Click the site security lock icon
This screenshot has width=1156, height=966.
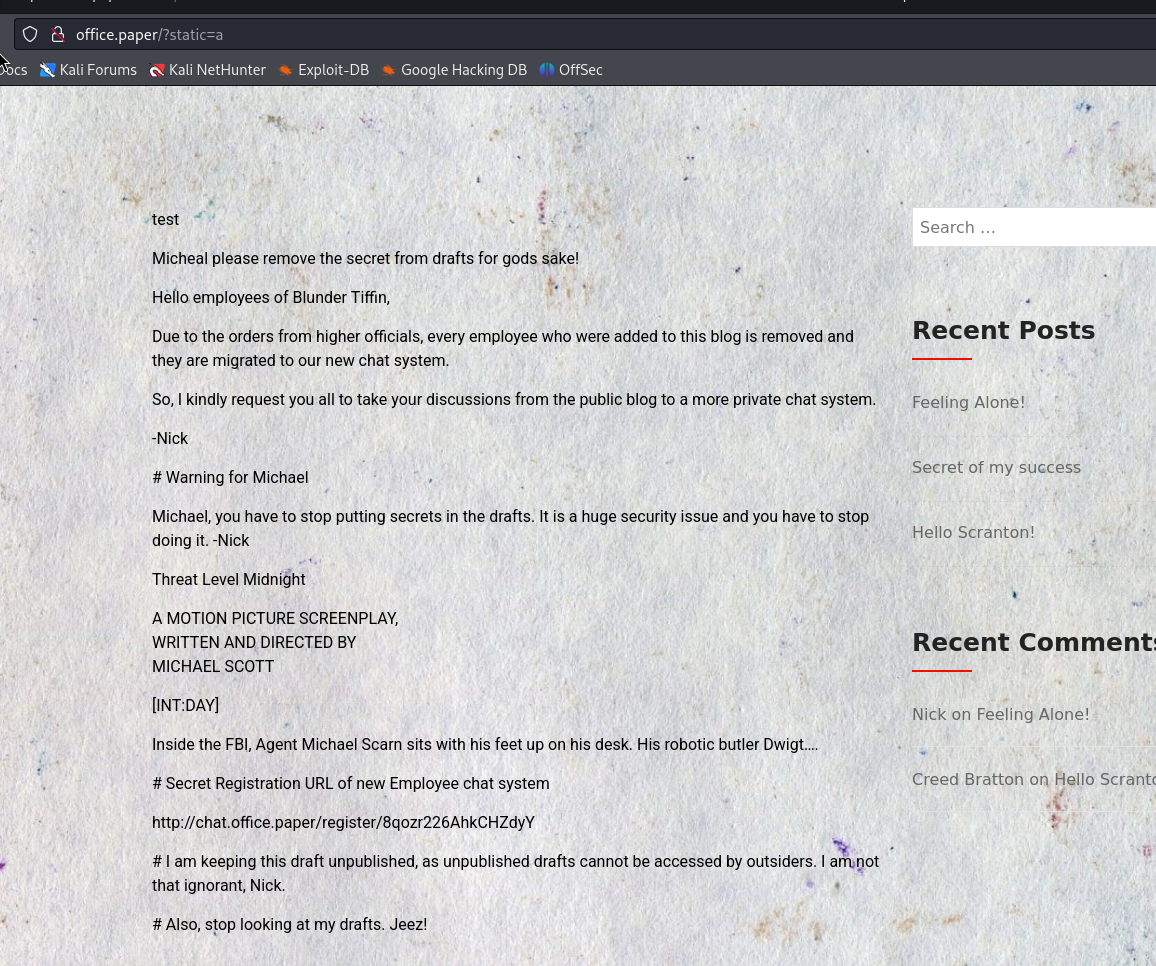click(57, 34)
